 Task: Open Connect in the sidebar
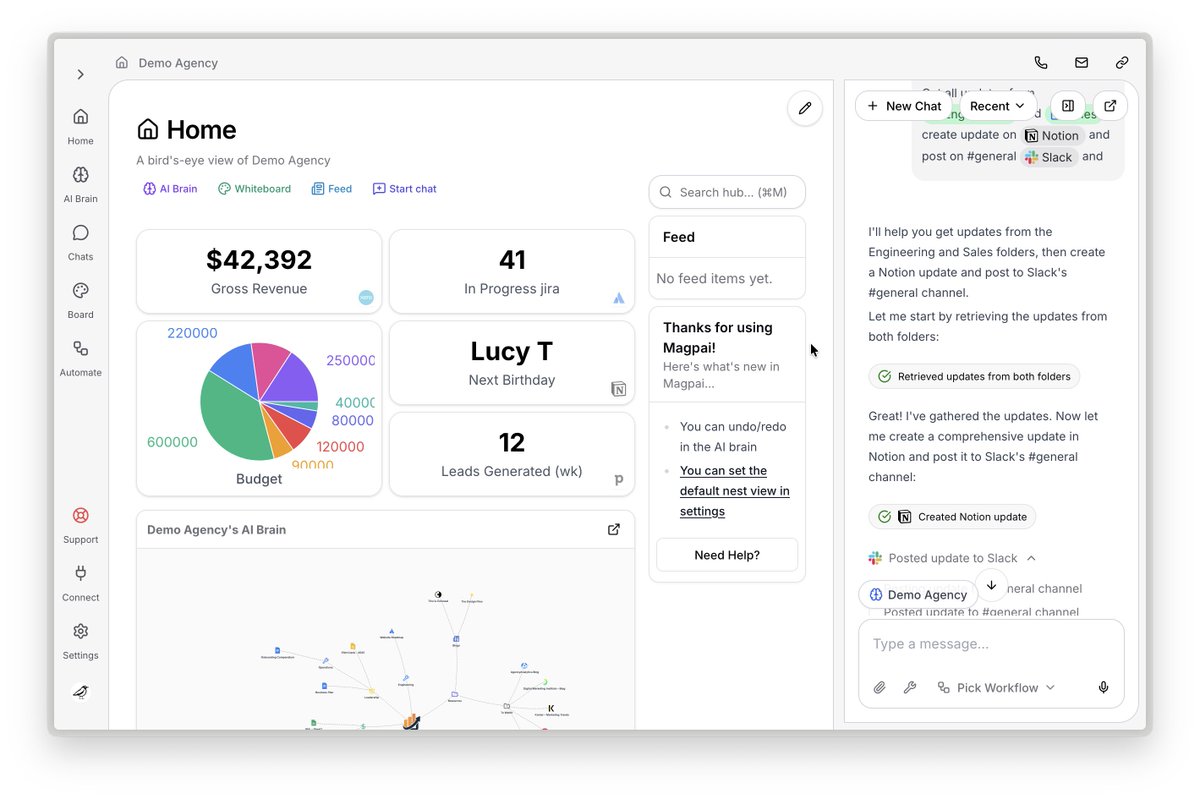pos(81,583)
